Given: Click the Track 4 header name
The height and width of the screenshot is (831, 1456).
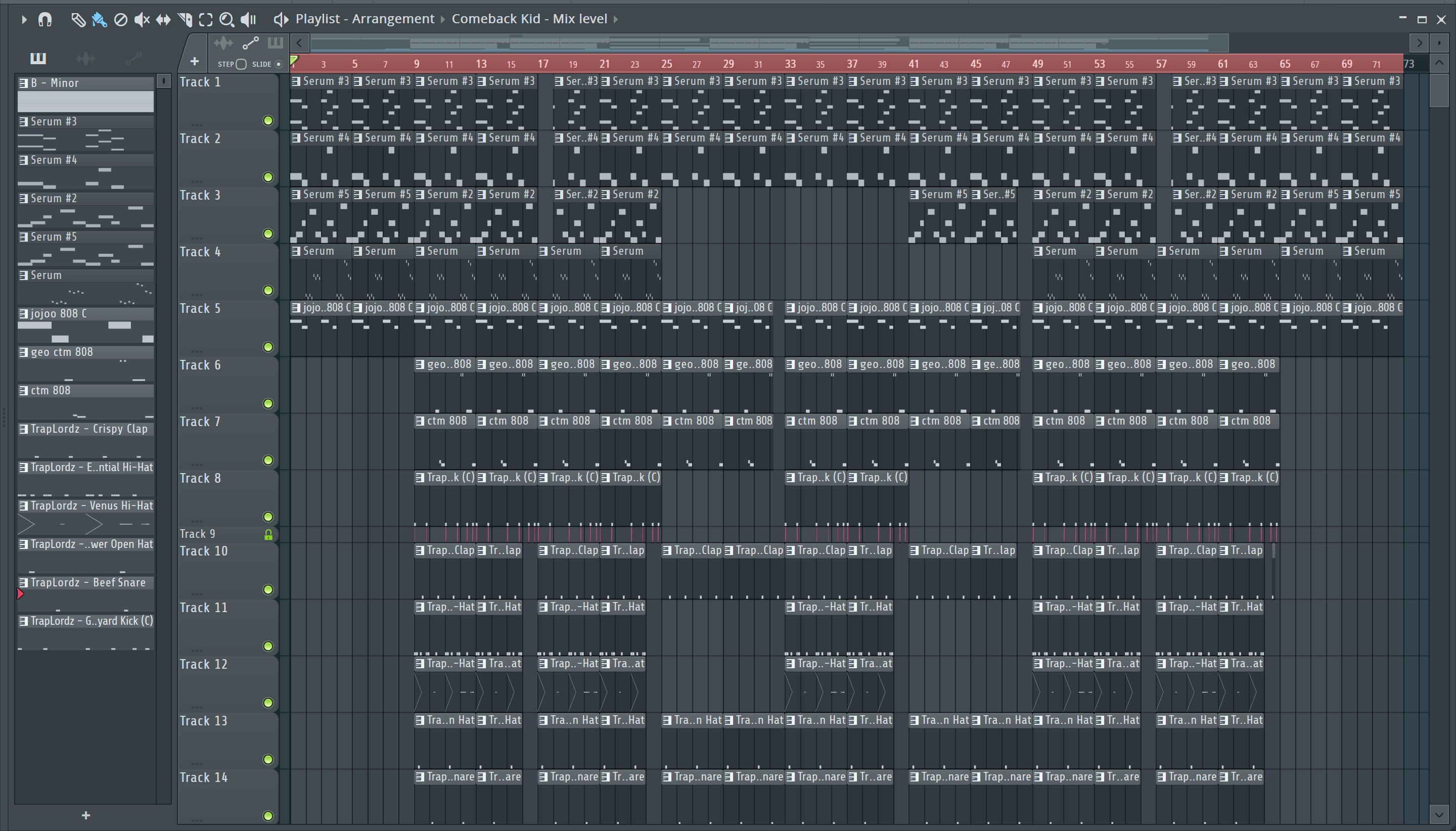Looking at the screenshot, I should (200, 252).
